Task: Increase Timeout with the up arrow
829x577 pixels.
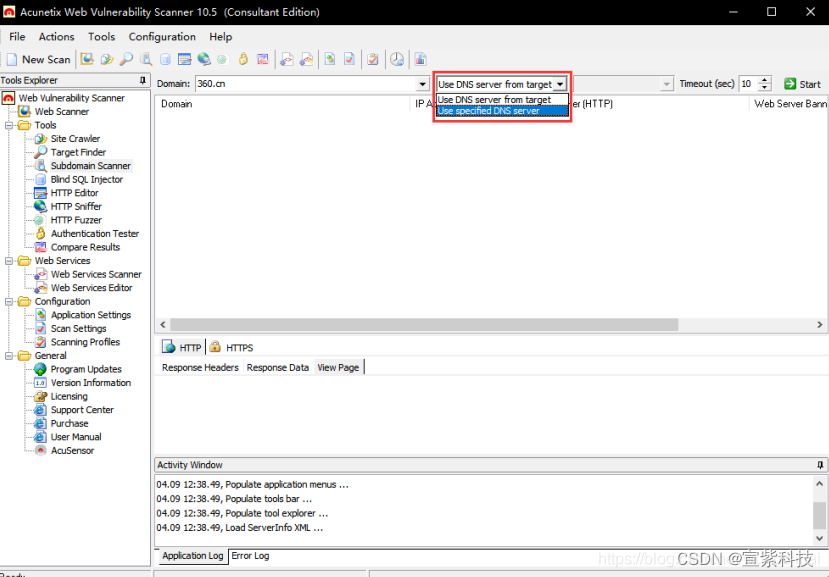Action: coord(764,80)
